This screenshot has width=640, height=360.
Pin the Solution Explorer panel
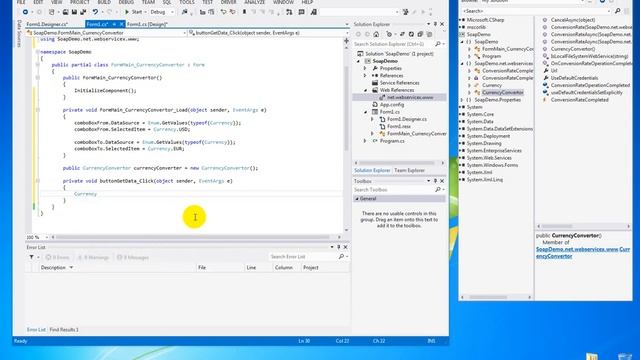(435, 24)
